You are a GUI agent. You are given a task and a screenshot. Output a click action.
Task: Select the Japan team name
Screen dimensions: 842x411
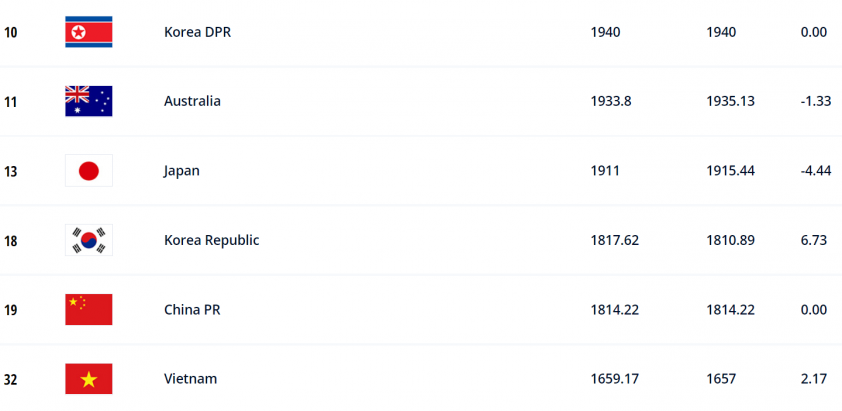coord(182,171)
